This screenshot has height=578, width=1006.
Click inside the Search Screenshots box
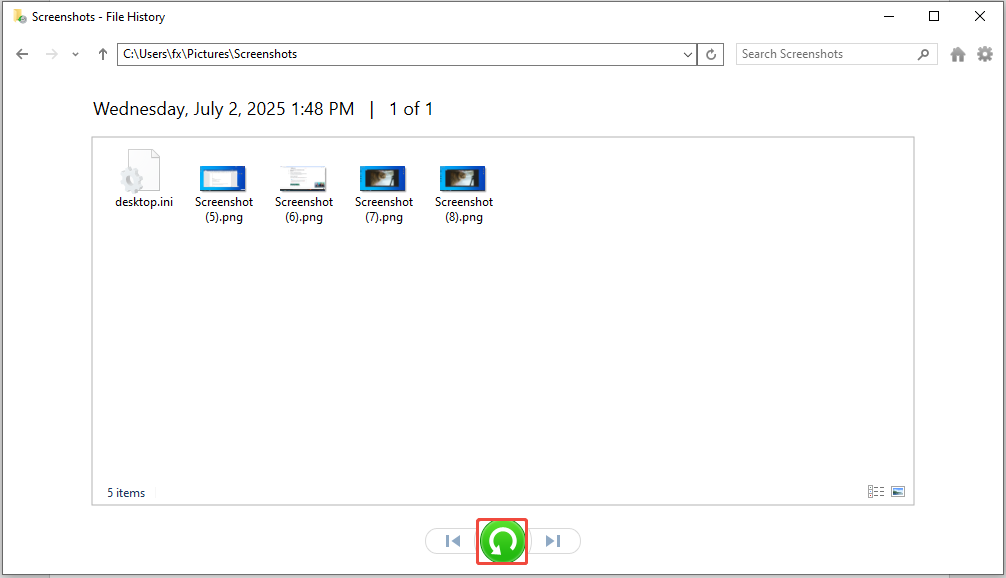point(825,53)
